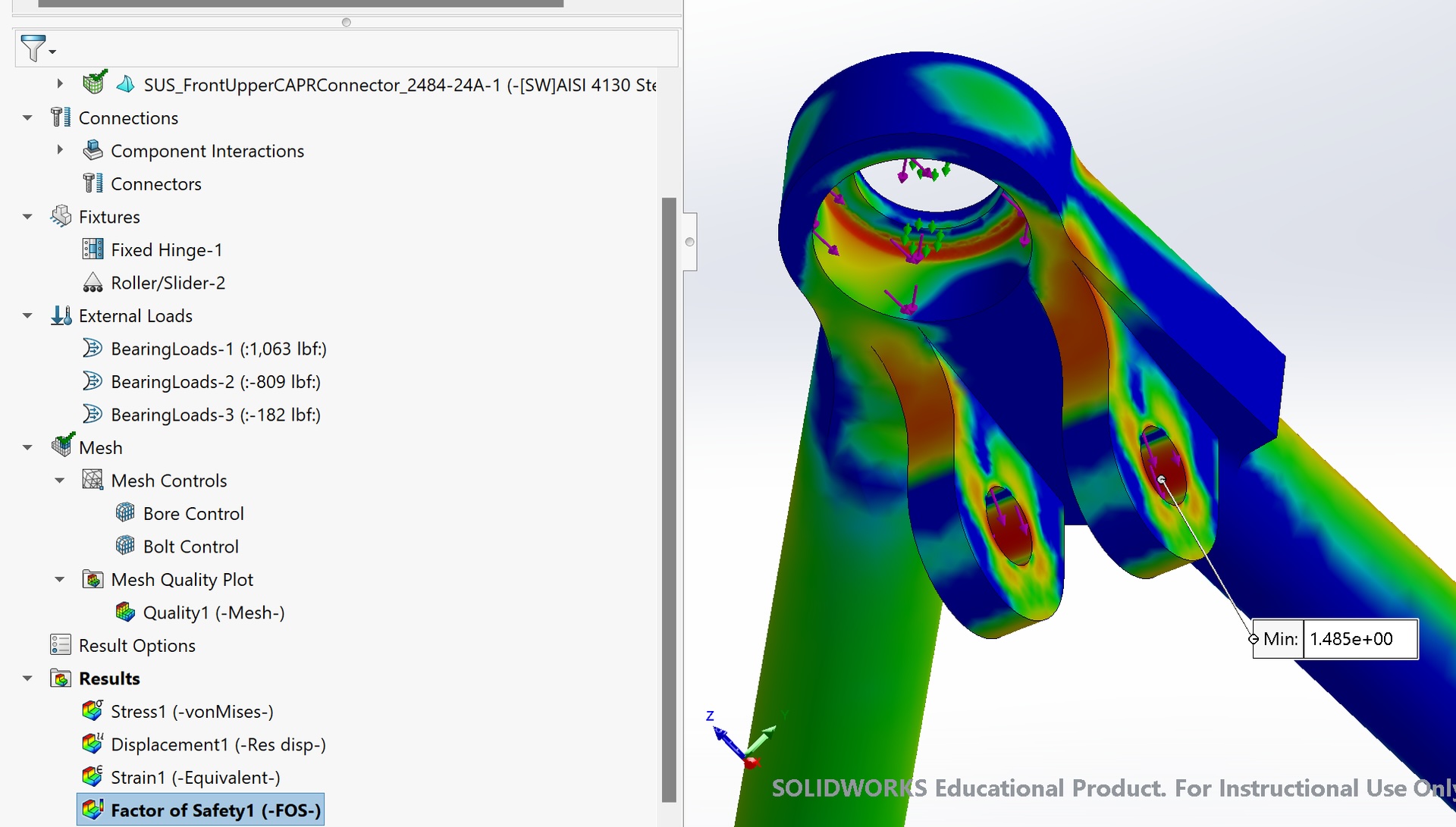Click the Min value field showing 1.485e+00
This screenshot has width=1456, height=827.
point(1360,639)
